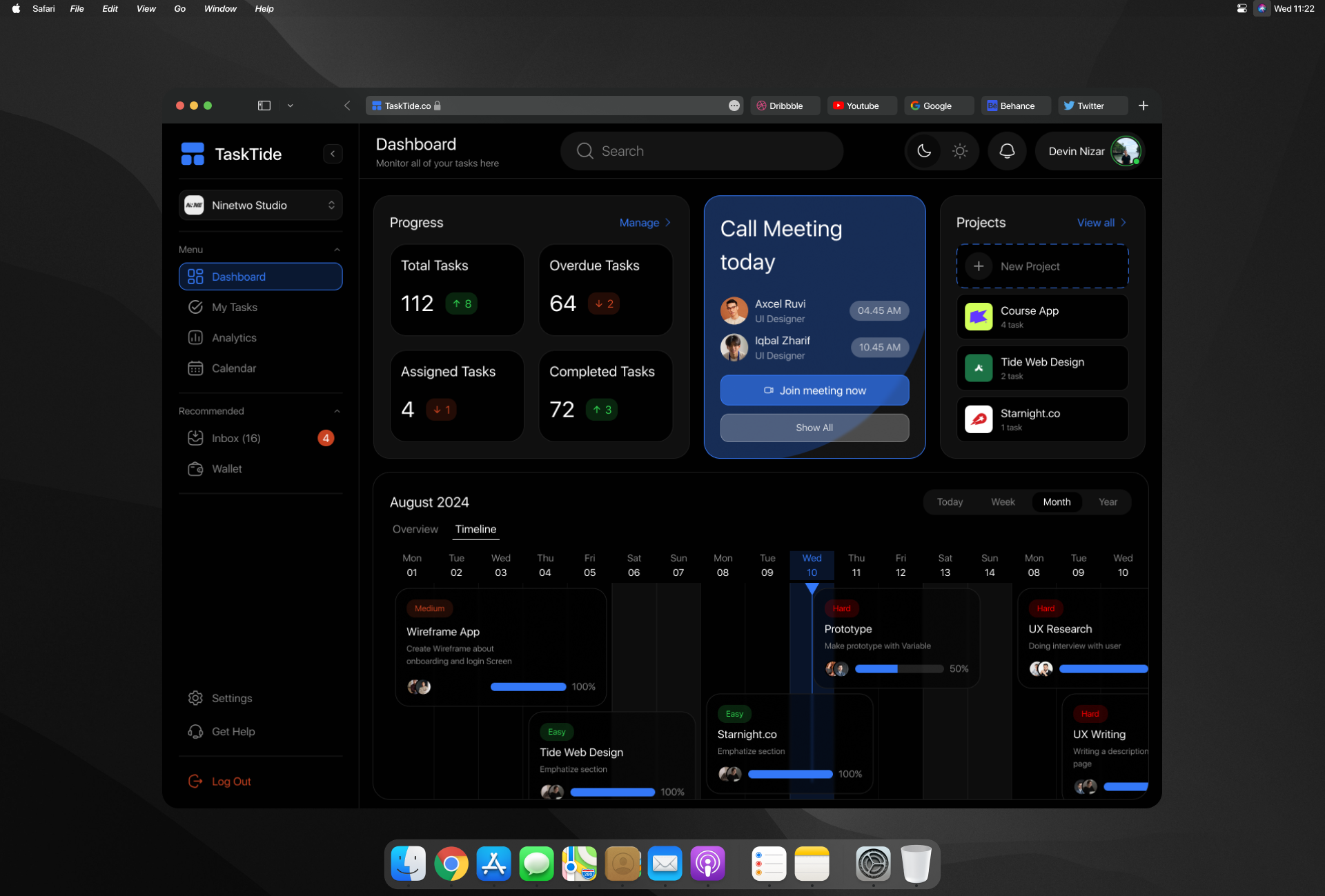Select the Week view option

click(x=1003, y=501)
